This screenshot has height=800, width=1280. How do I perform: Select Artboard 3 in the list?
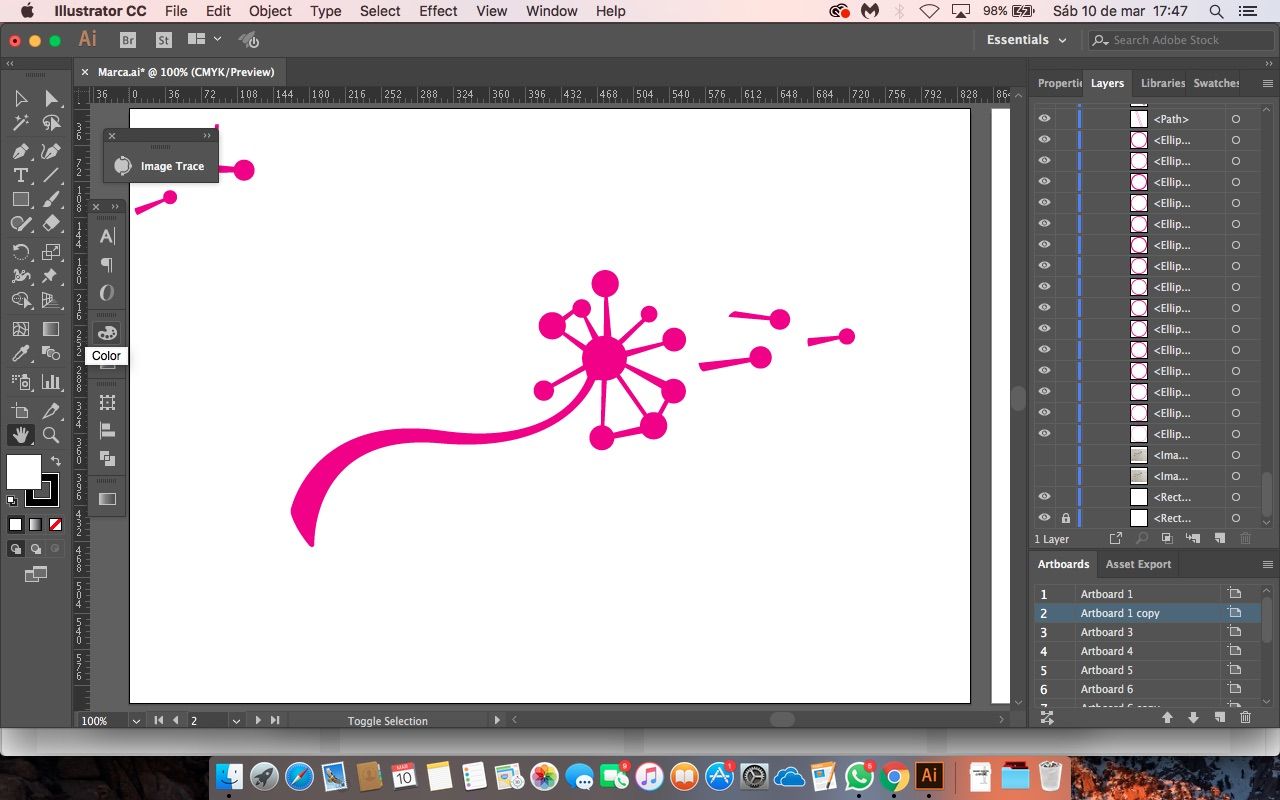point(1106,632)
